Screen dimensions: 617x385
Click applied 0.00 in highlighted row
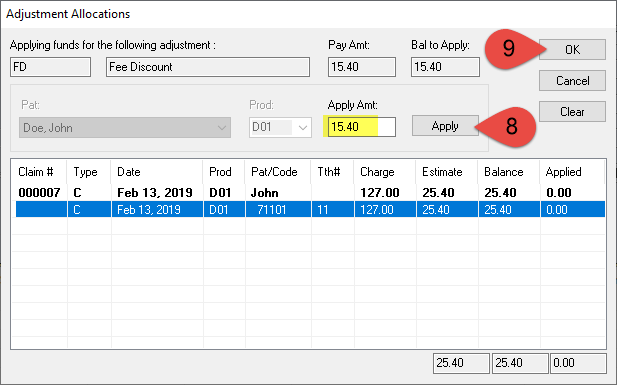[x=557, y=209]
